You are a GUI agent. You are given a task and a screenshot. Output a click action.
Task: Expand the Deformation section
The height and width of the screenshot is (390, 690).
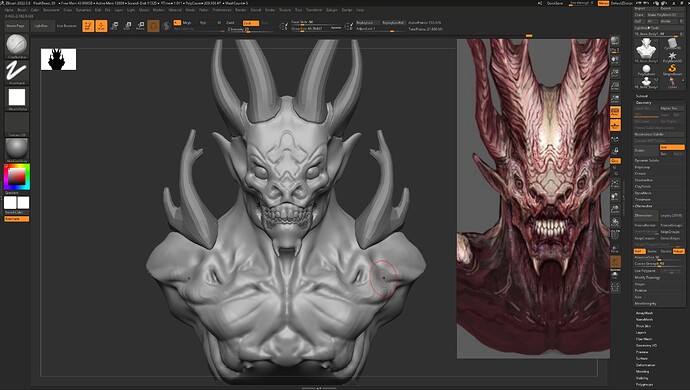(646, 365)
